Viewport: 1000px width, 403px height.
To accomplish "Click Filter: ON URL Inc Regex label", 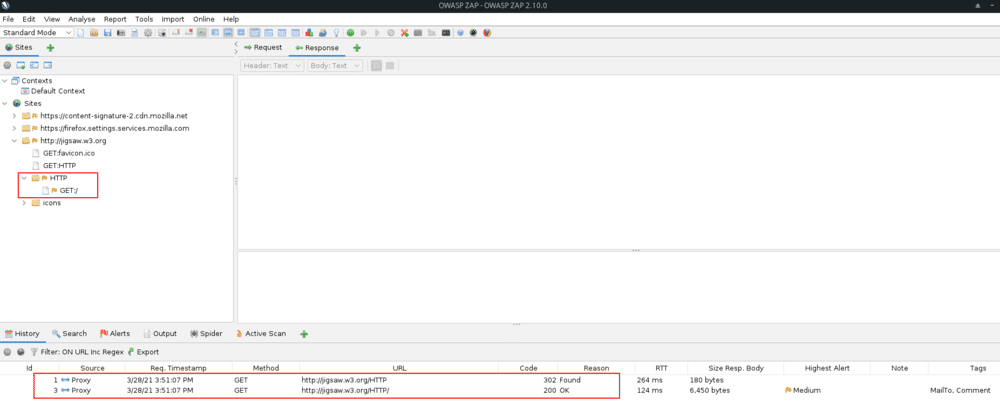I will point(82,351).
